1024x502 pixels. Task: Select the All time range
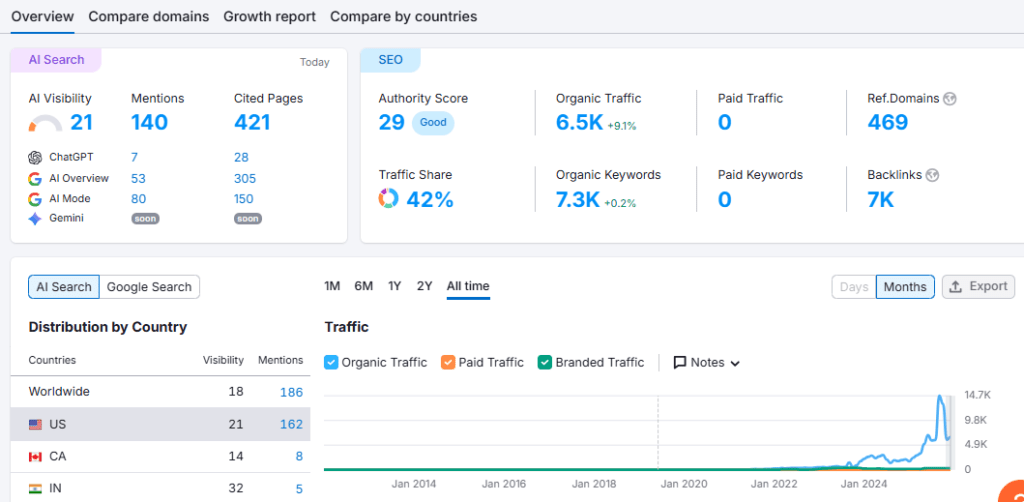coord(468,286)
